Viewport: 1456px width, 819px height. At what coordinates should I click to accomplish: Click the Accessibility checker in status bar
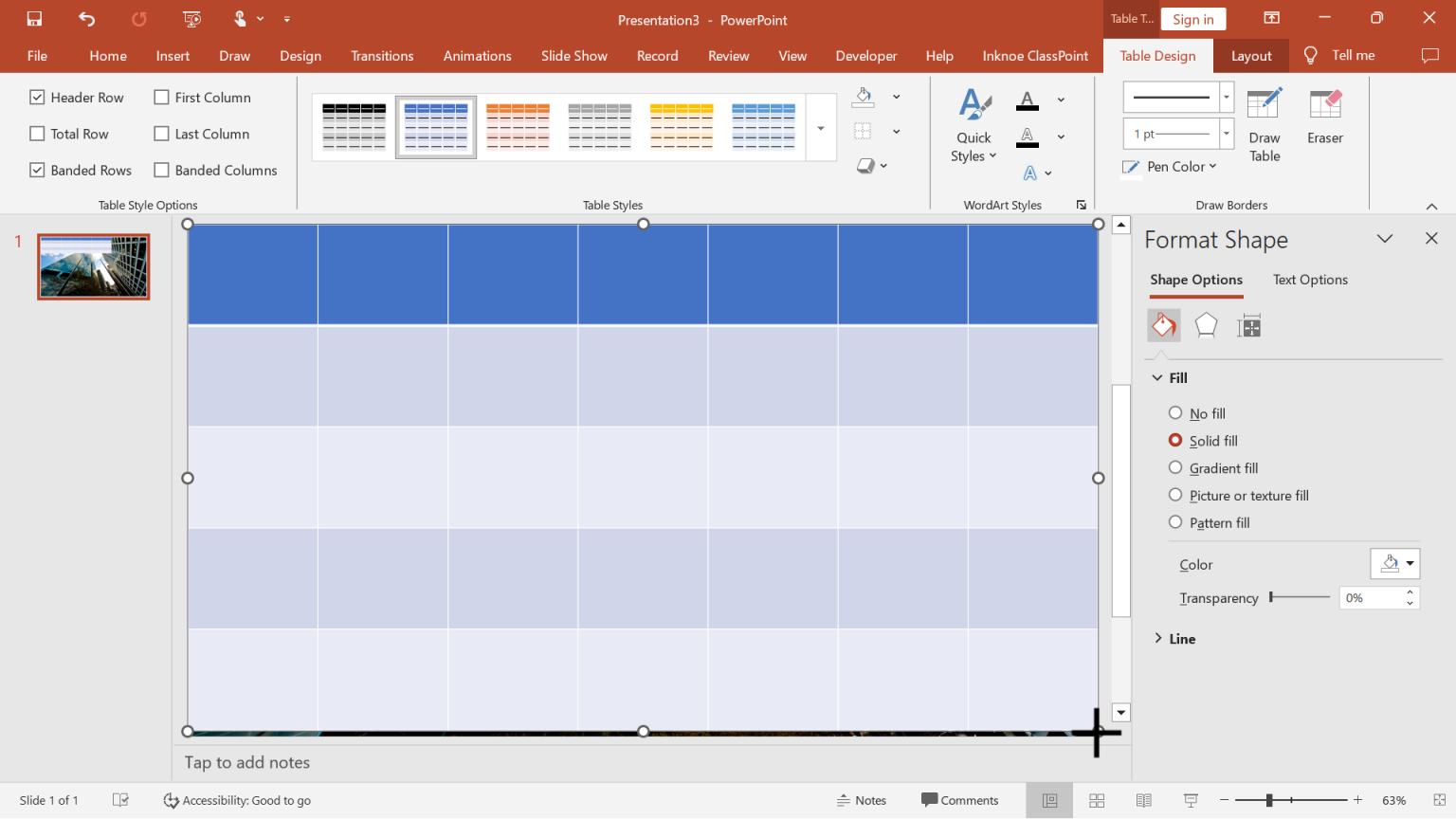click(x=237, y=800)
